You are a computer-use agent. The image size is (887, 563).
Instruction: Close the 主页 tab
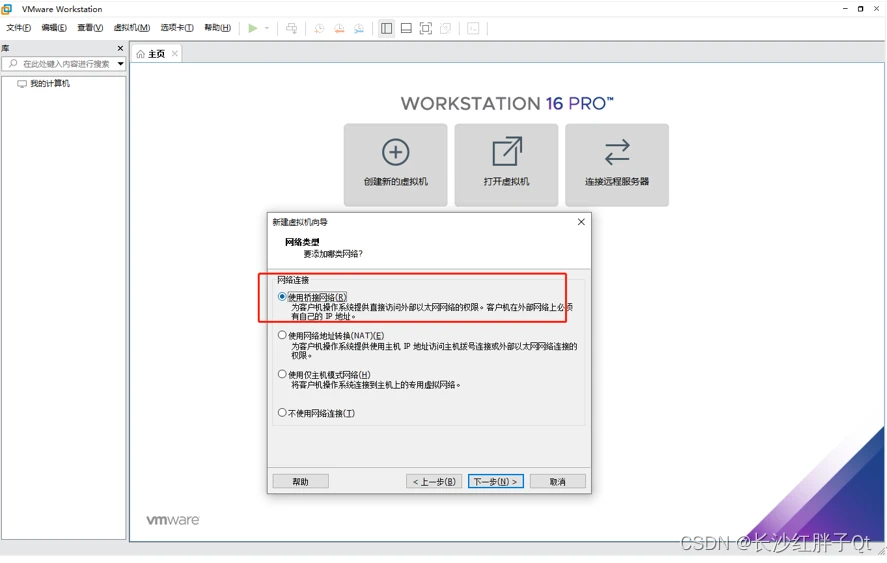tap(175, 53)
